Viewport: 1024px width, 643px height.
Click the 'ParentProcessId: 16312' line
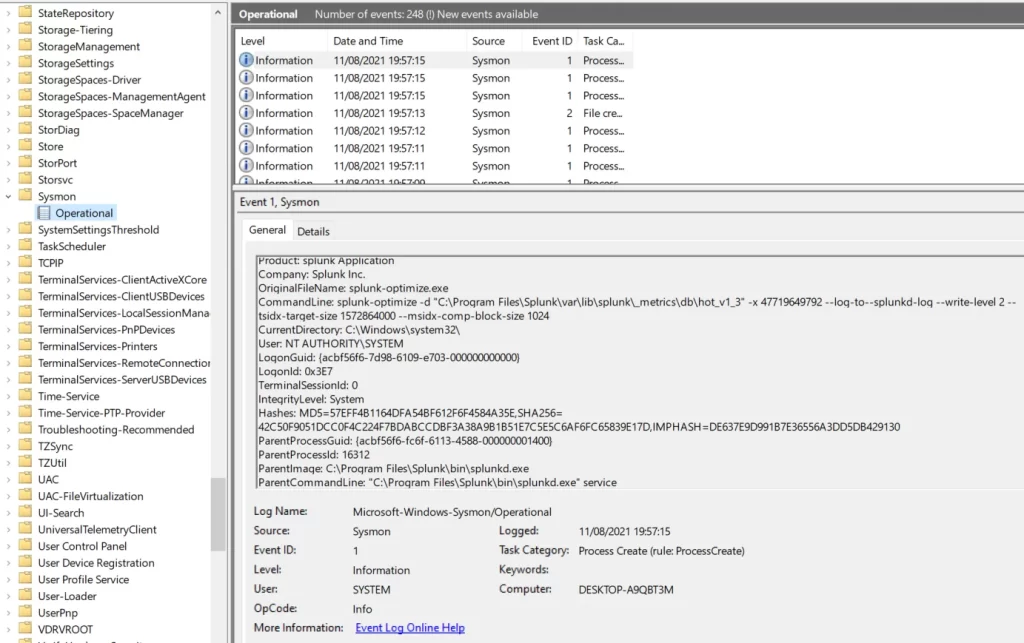(313, 454)
